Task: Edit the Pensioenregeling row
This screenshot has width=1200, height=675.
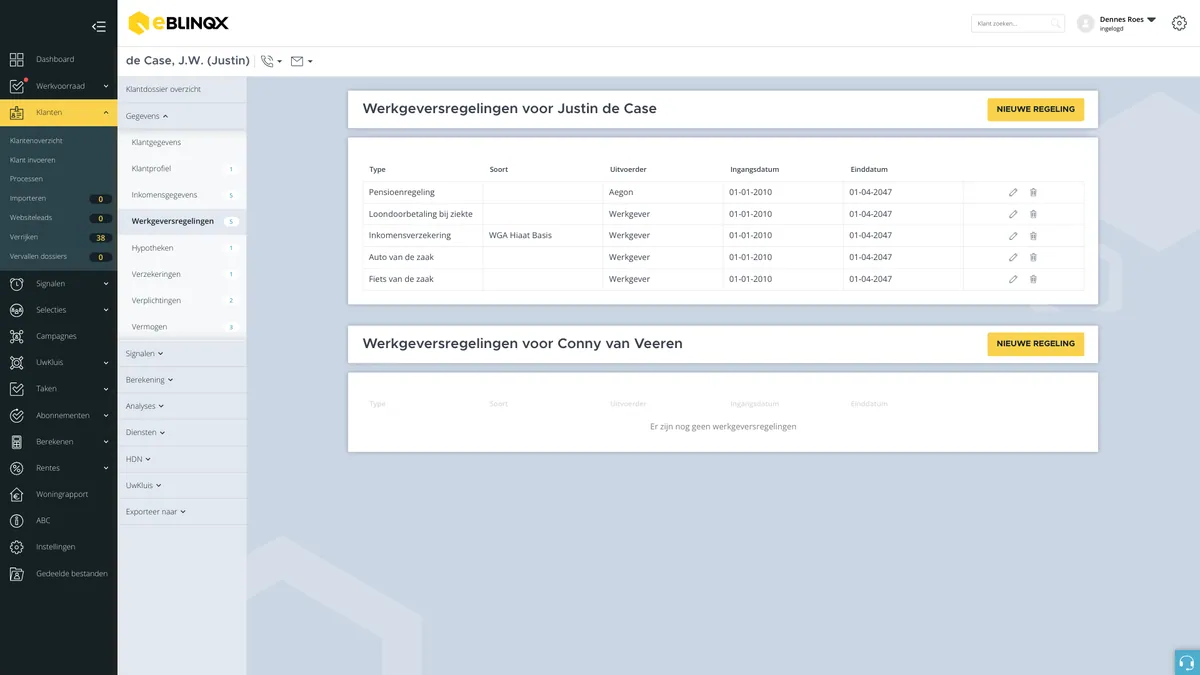Action: pos(1013,192)
